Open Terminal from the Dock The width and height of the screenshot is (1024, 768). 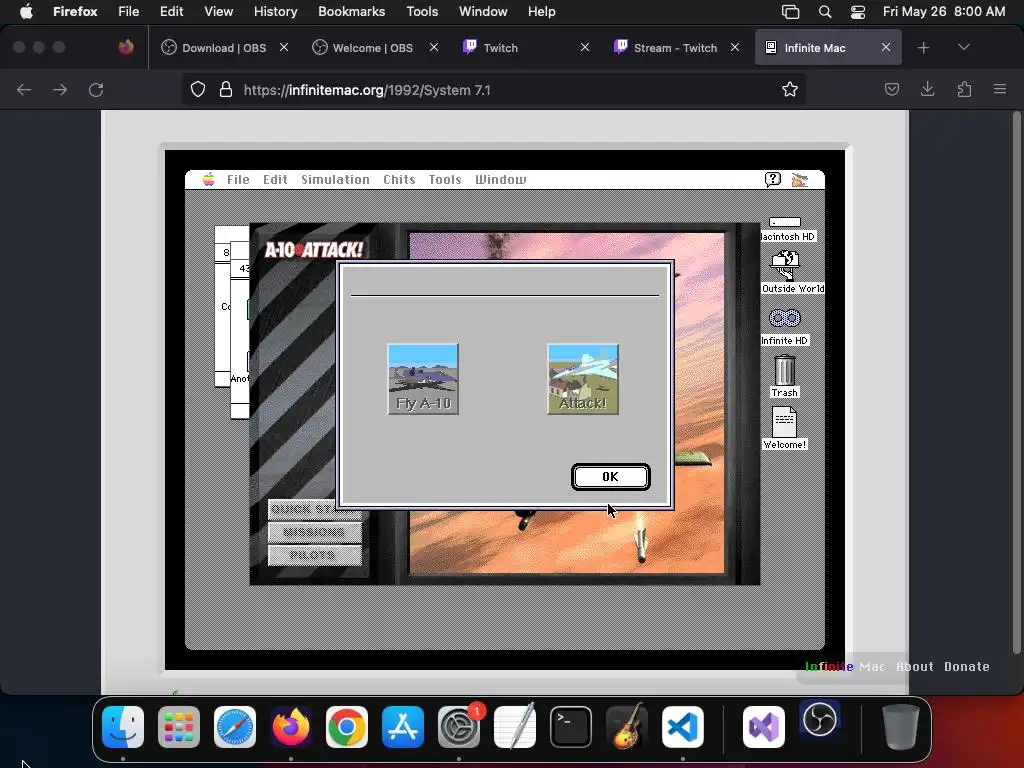pyautogui.click(x=571, y=727)
